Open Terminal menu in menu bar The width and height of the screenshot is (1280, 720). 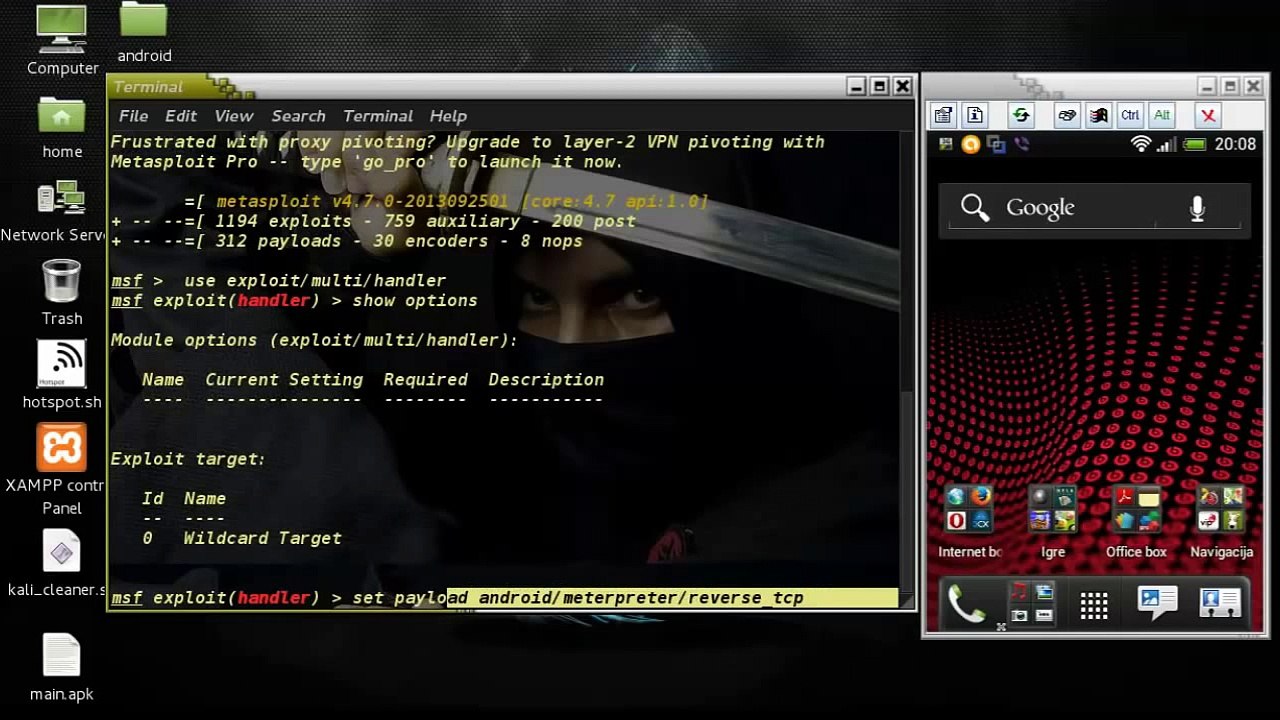point(378,116)
